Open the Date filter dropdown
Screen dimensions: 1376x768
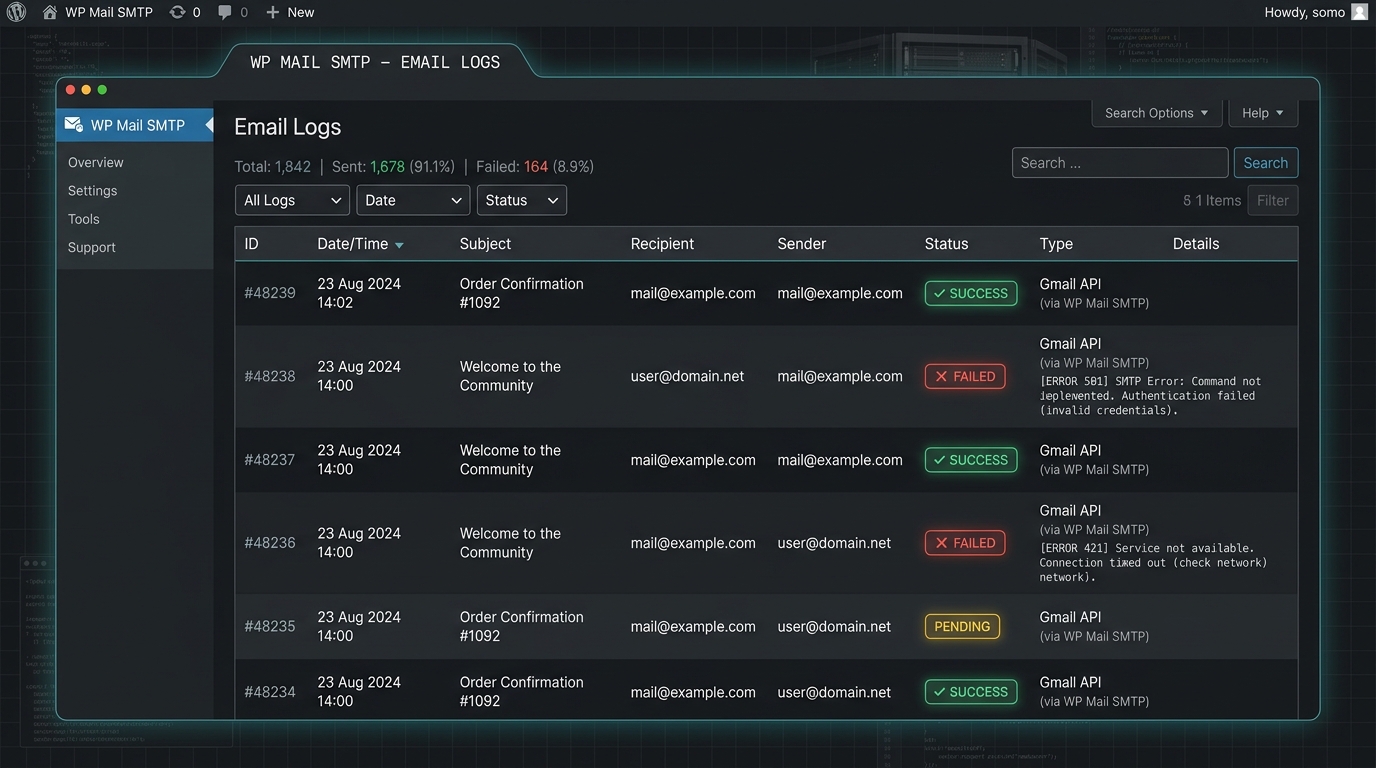pos(413,200)
